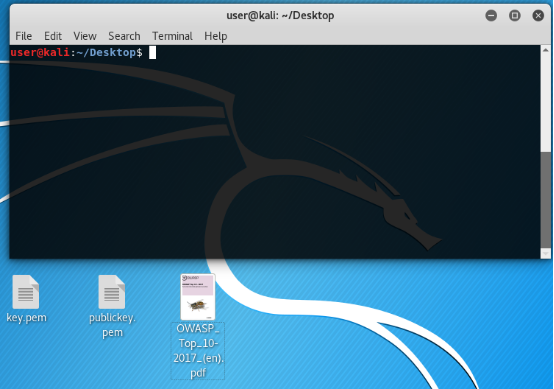Click the terminal prompt user@kali text
This screenshot has width=554, height=389.
[x=40, y=53]
